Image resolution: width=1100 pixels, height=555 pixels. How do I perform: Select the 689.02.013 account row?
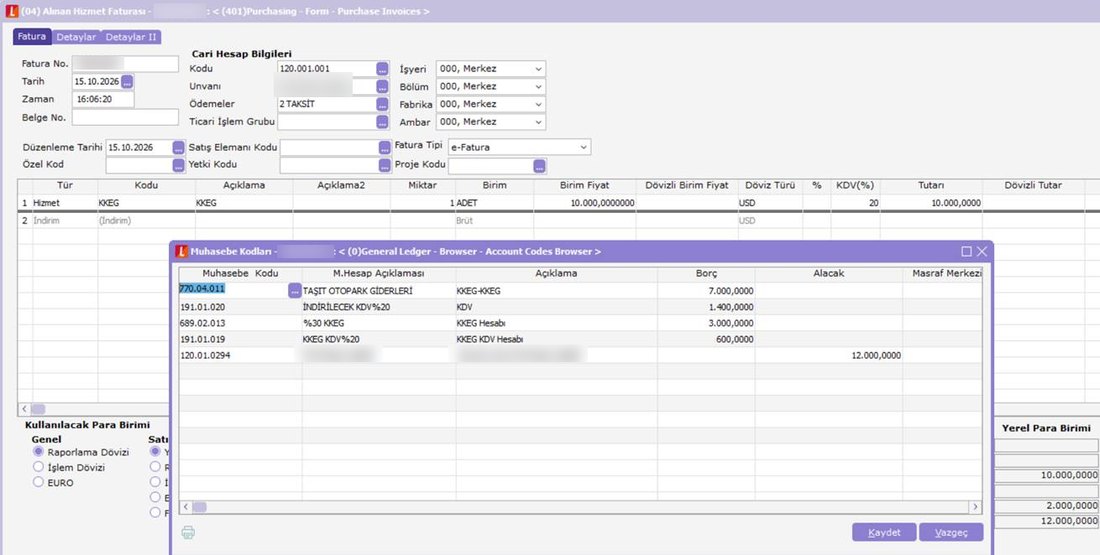(x=580, y=323)
